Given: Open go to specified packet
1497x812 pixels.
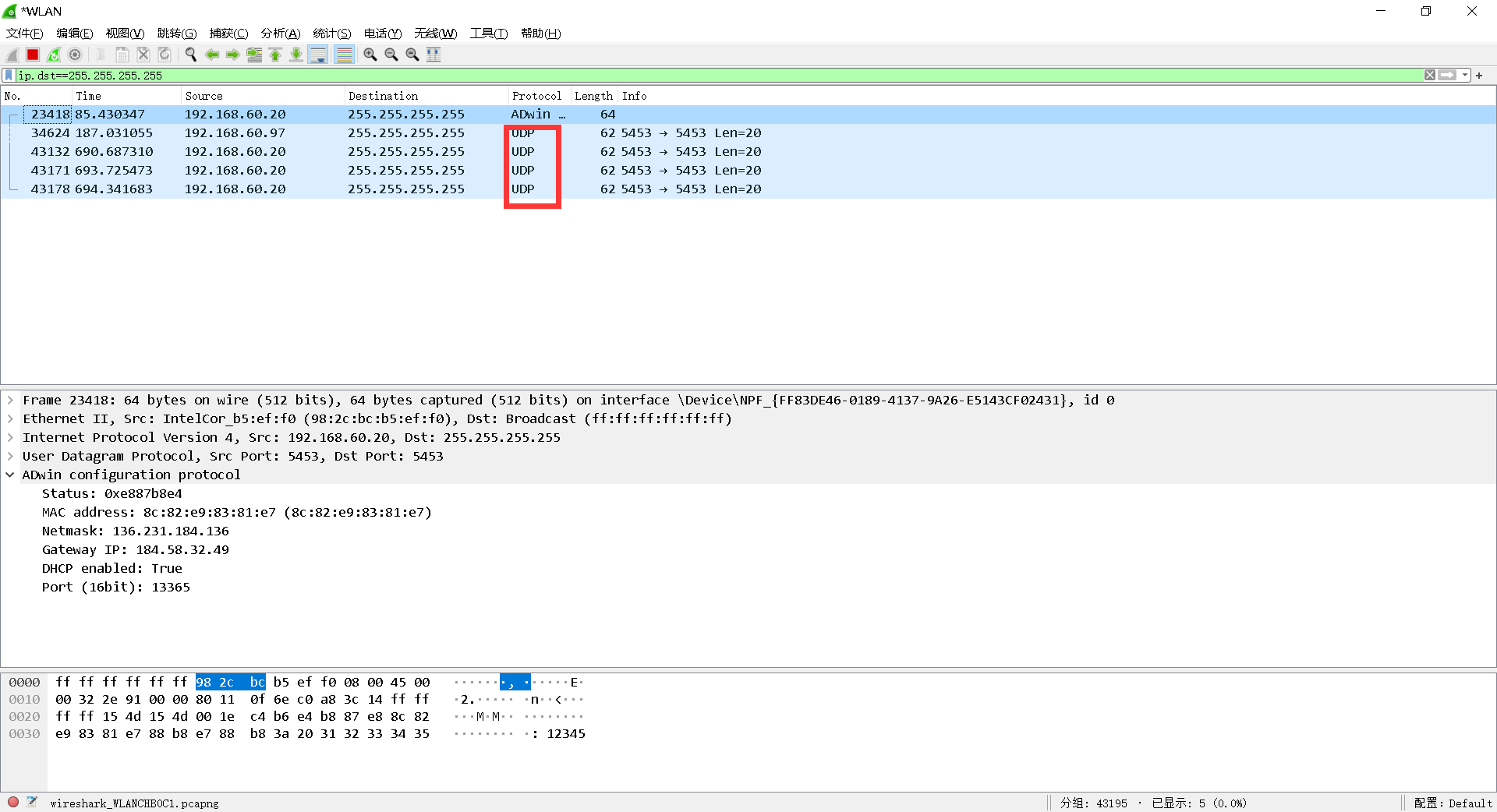Looking at the screenshot, I should tap(254, 55).
